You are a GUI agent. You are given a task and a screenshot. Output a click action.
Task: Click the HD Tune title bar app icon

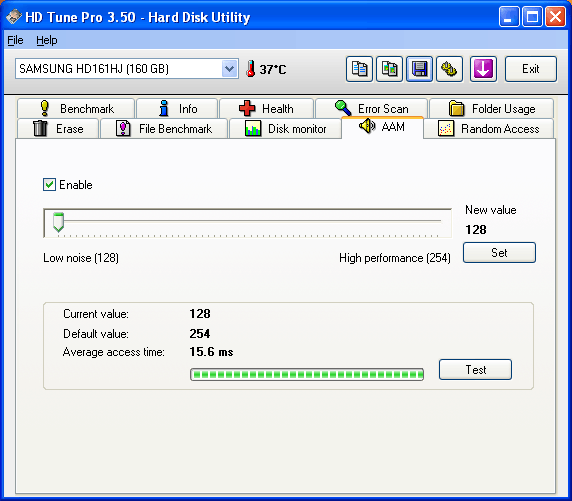13,17
